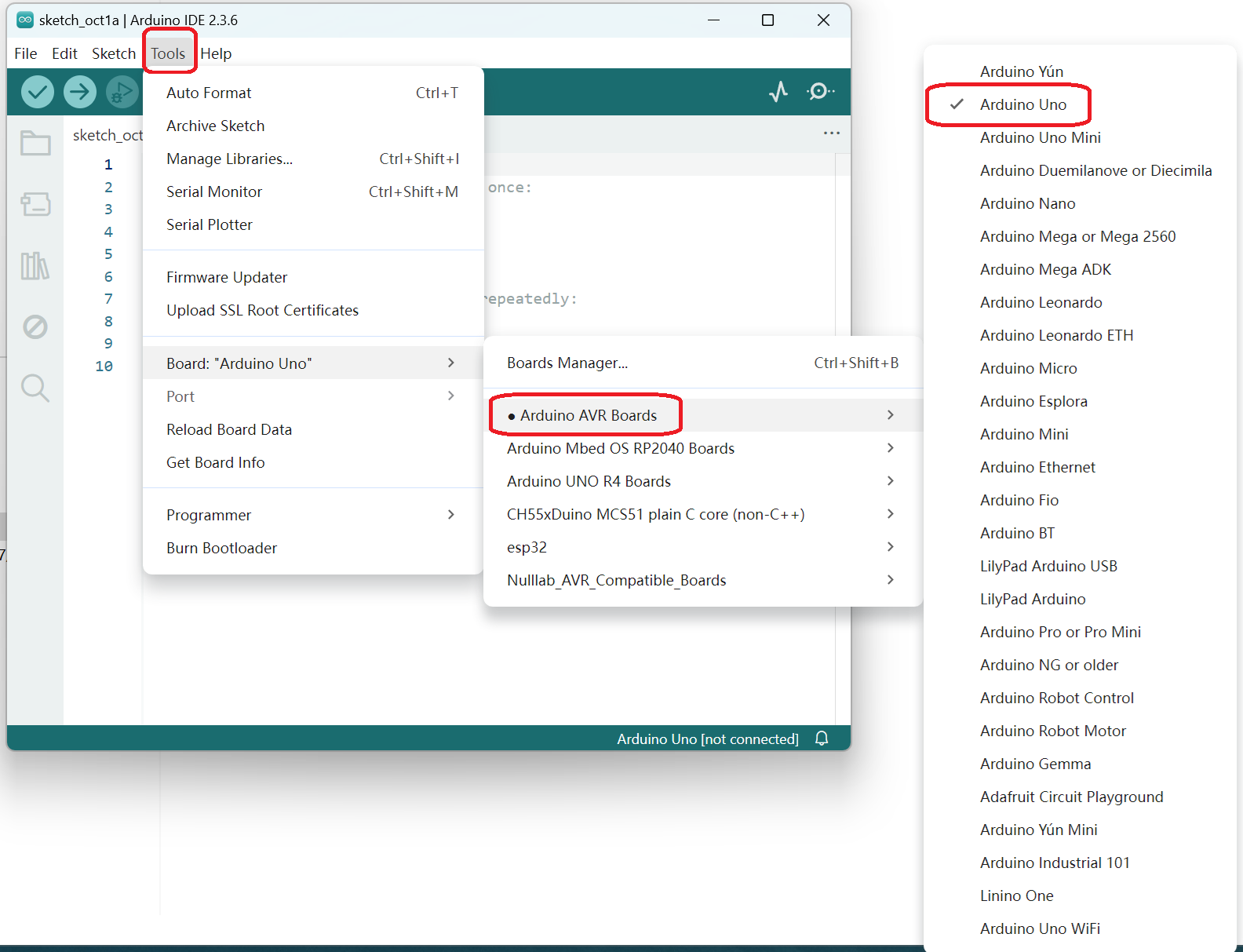Choose Serial Monitor from Tools menu
This screenshot has height=952, width=1243.
(214, 191)
